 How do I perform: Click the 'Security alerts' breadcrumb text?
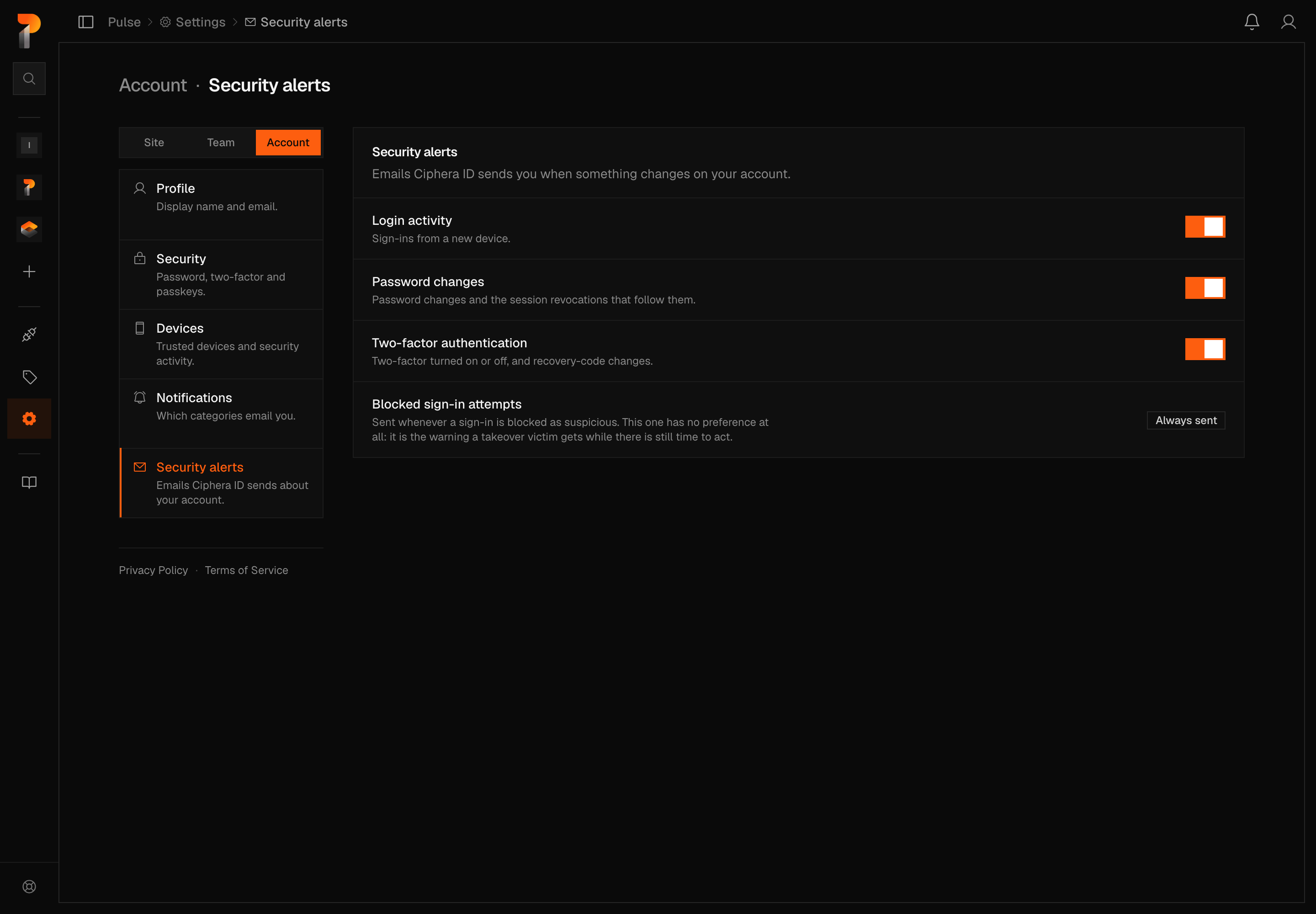pos(304,22)
